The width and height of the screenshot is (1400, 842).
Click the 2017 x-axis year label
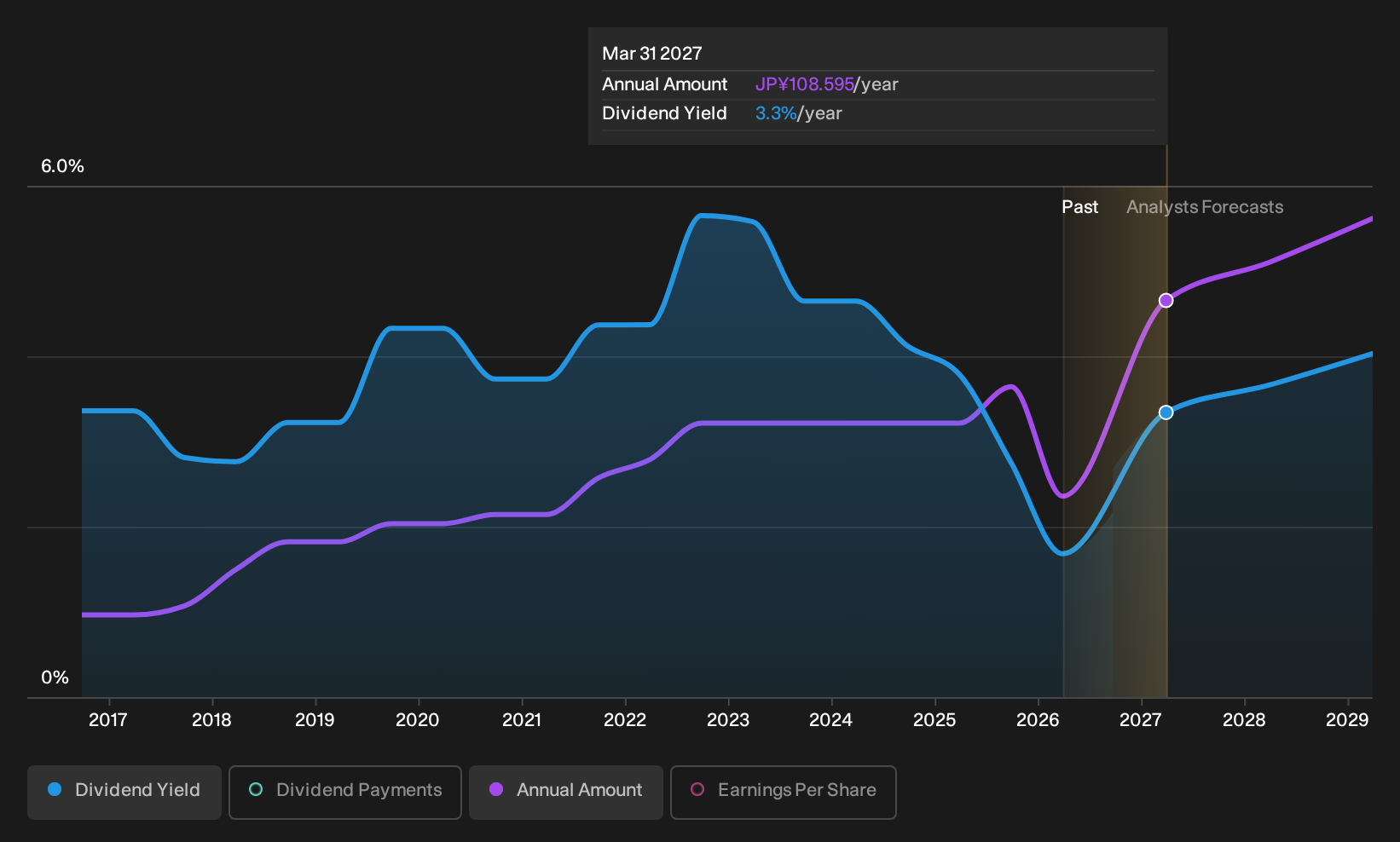tap(108, 720)
